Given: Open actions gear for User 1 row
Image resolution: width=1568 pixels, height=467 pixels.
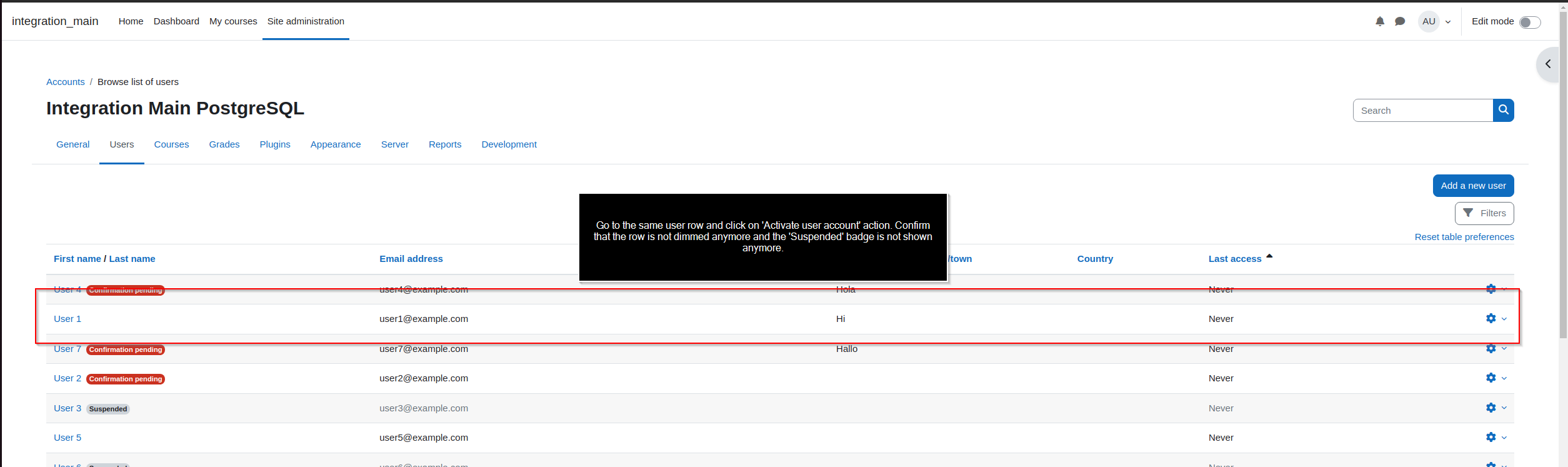Looking at the screenshot, I should [x=1491, y=318].
